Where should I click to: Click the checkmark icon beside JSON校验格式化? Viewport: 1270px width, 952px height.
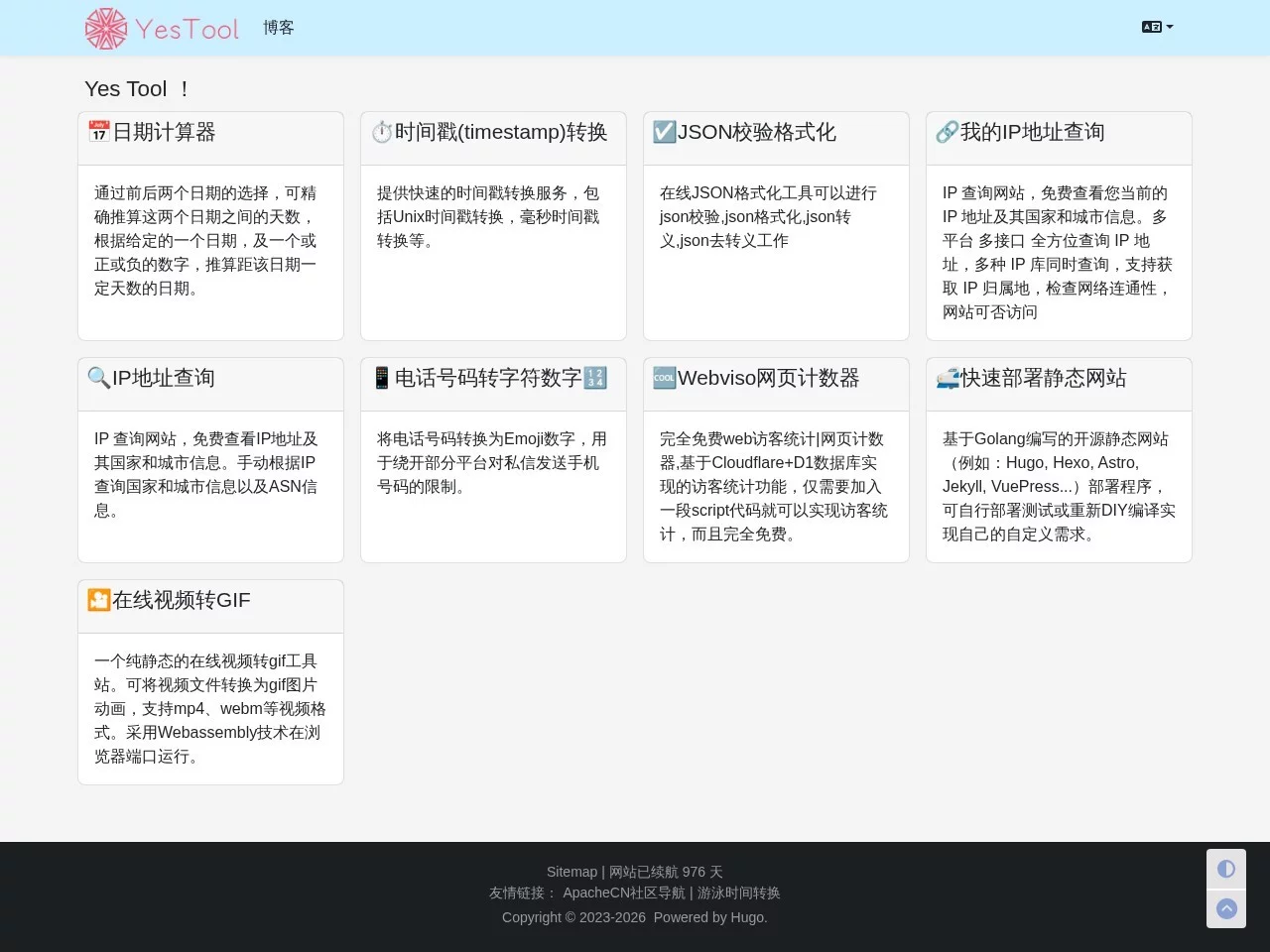point(664,132)
